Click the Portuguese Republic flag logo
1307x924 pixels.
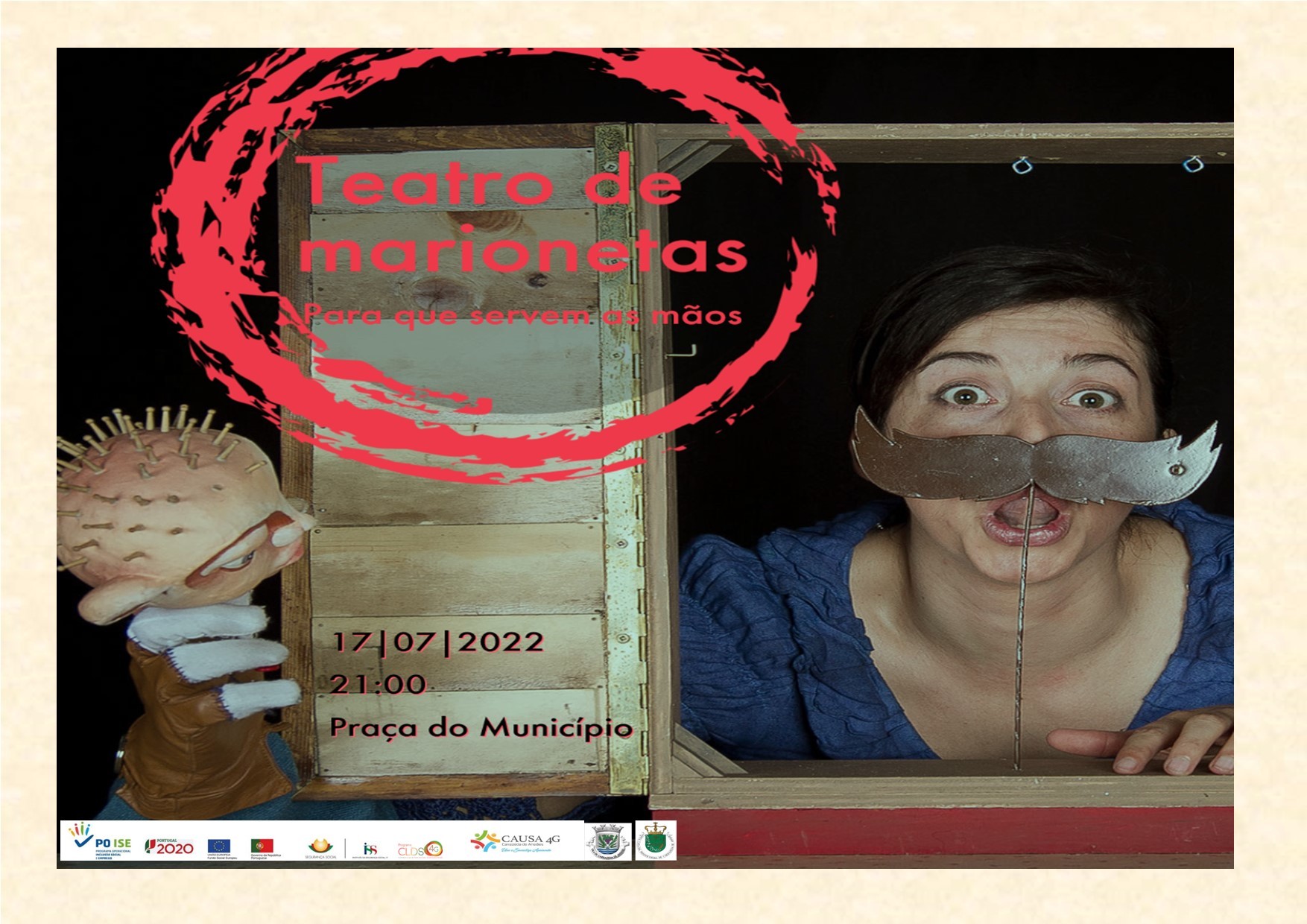pyautogui.click(x=262, y=846)
